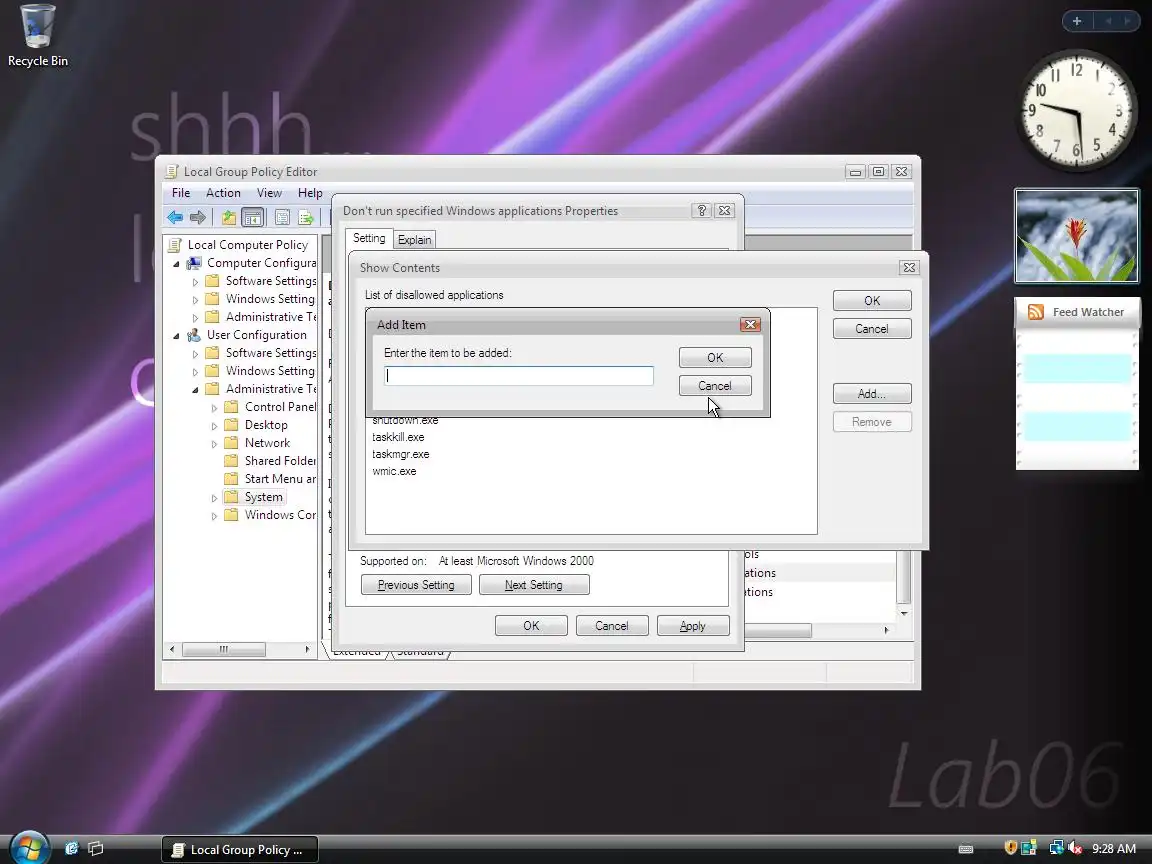
Task: Click the Local Group Policy taskbar button
Action: [x=240, y=849]
